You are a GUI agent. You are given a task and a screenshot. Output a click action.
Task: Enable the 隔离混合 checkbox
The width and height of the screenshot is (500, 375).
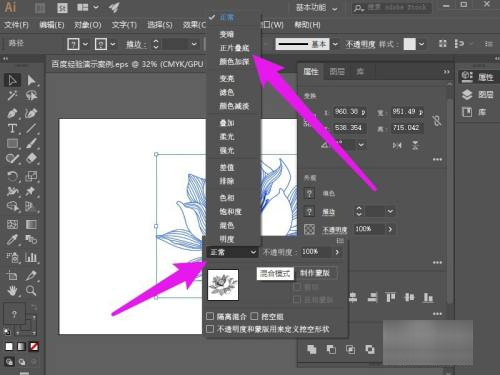(210, 316)
